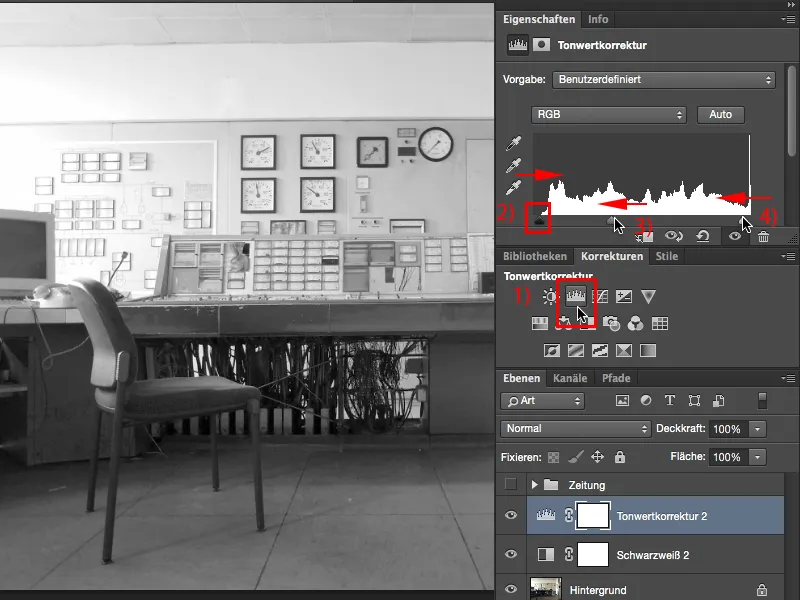Reset the Tonwertkorrektur adjustment
Image resolution: width=800 pixels, height=600 pixels.
pyautogui.click(x=701, y=236)
